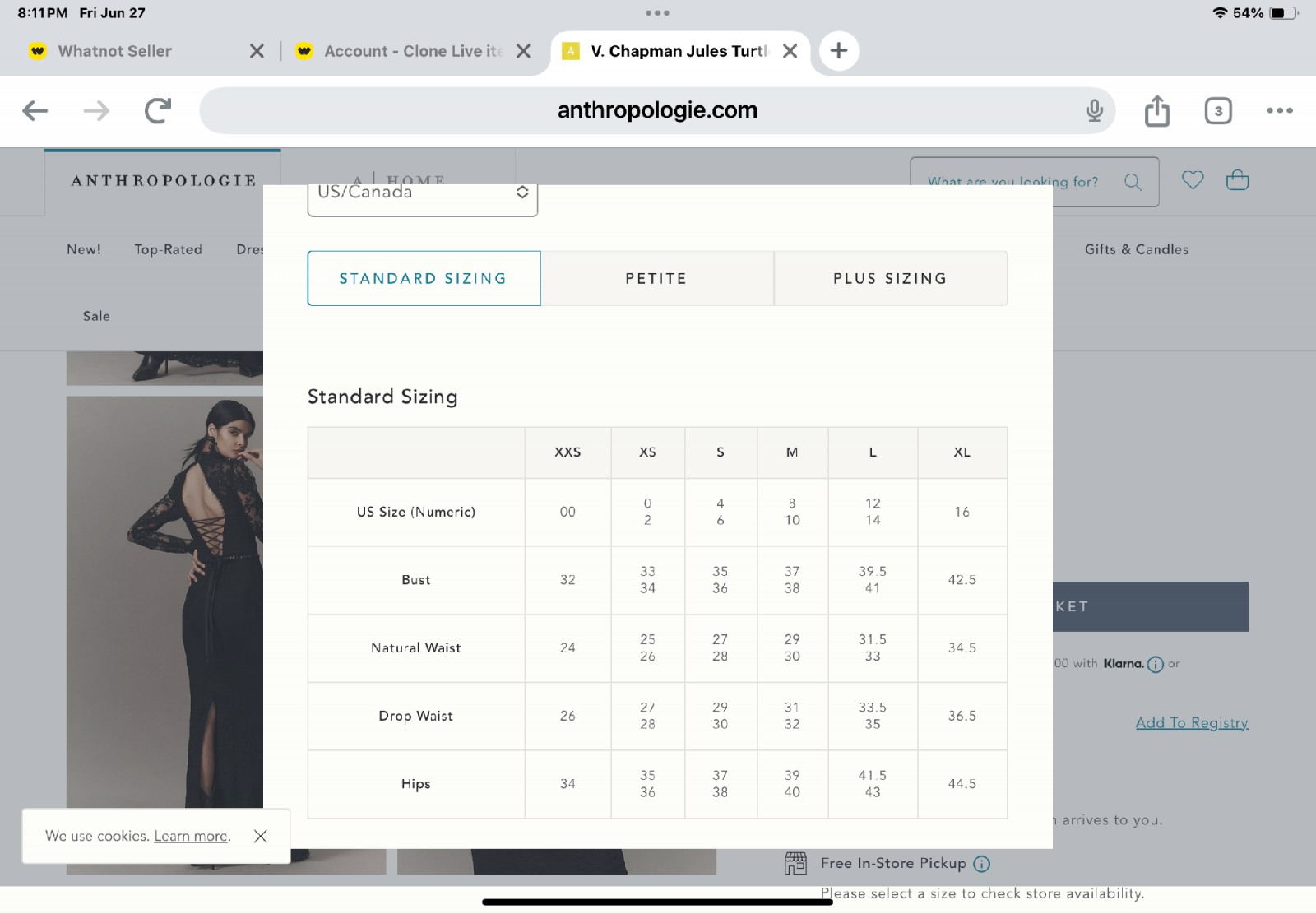1316x914 pixels.
Task: Open model back-view dress thumbnail
Action: (x=164, y=602)
